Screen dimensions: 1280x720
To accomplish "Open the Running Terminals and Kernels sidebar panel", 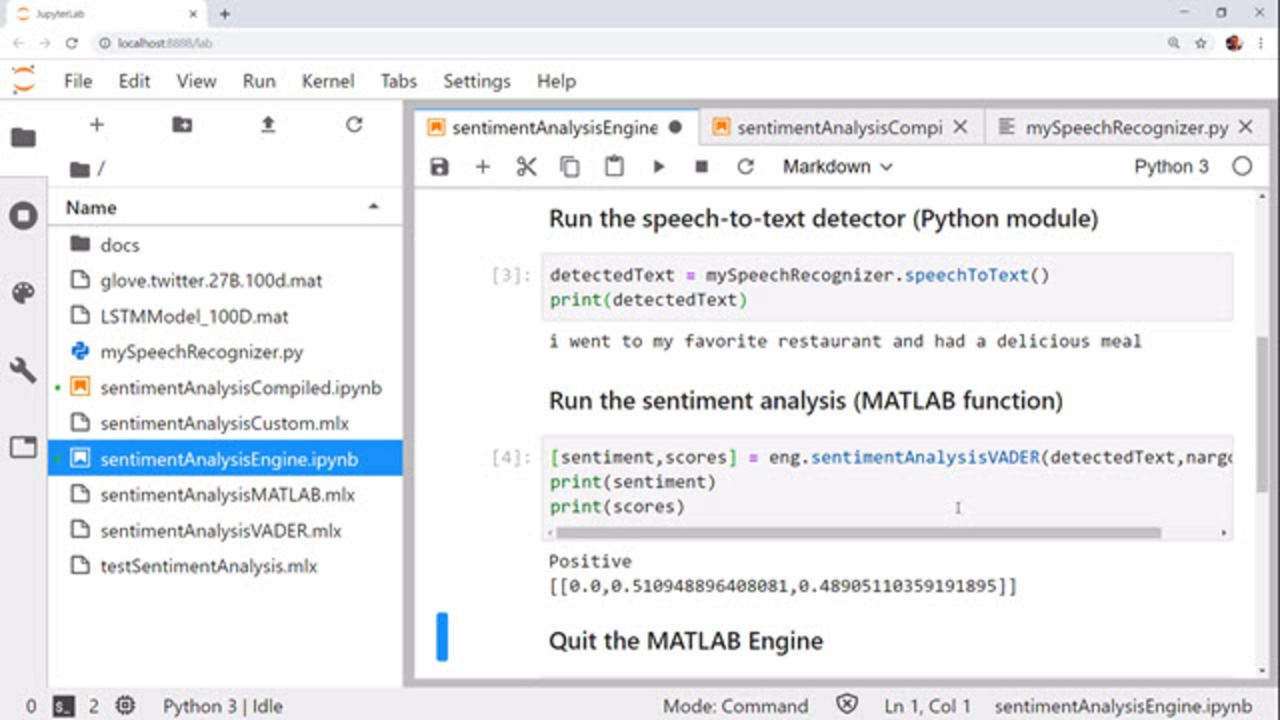I will pyautogui.click(x=23, y=215).
